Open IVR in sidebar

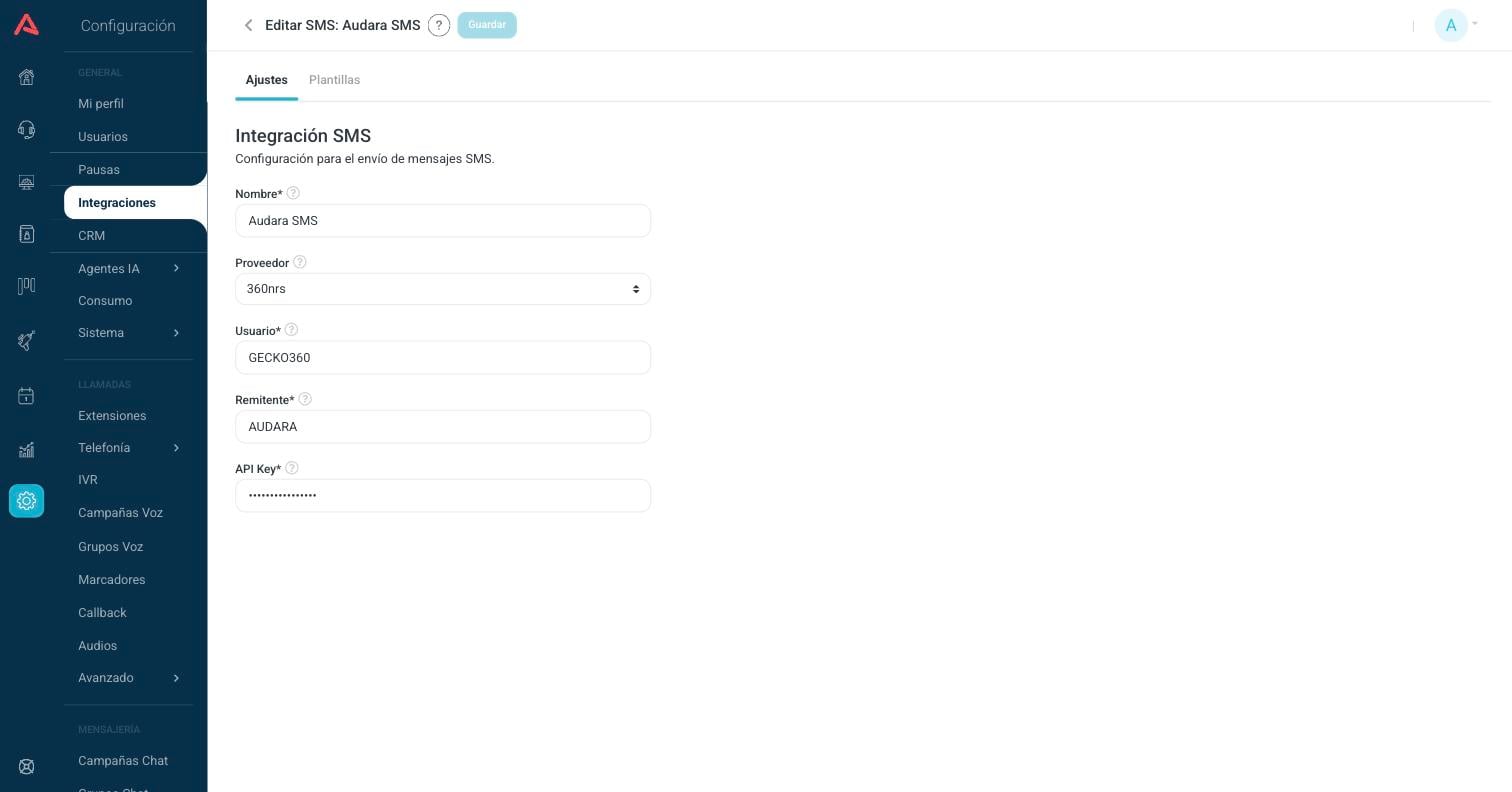(88, 480)
